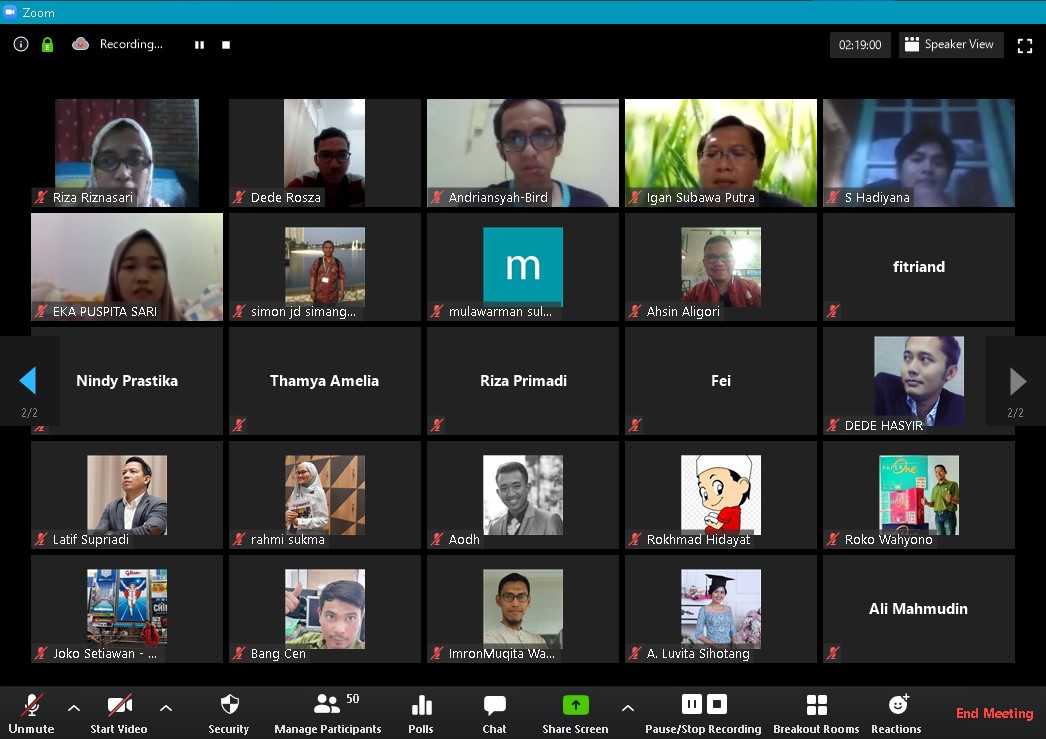1046x739 pixels.
Task: Click End Meeting
Action: (994, 713)
